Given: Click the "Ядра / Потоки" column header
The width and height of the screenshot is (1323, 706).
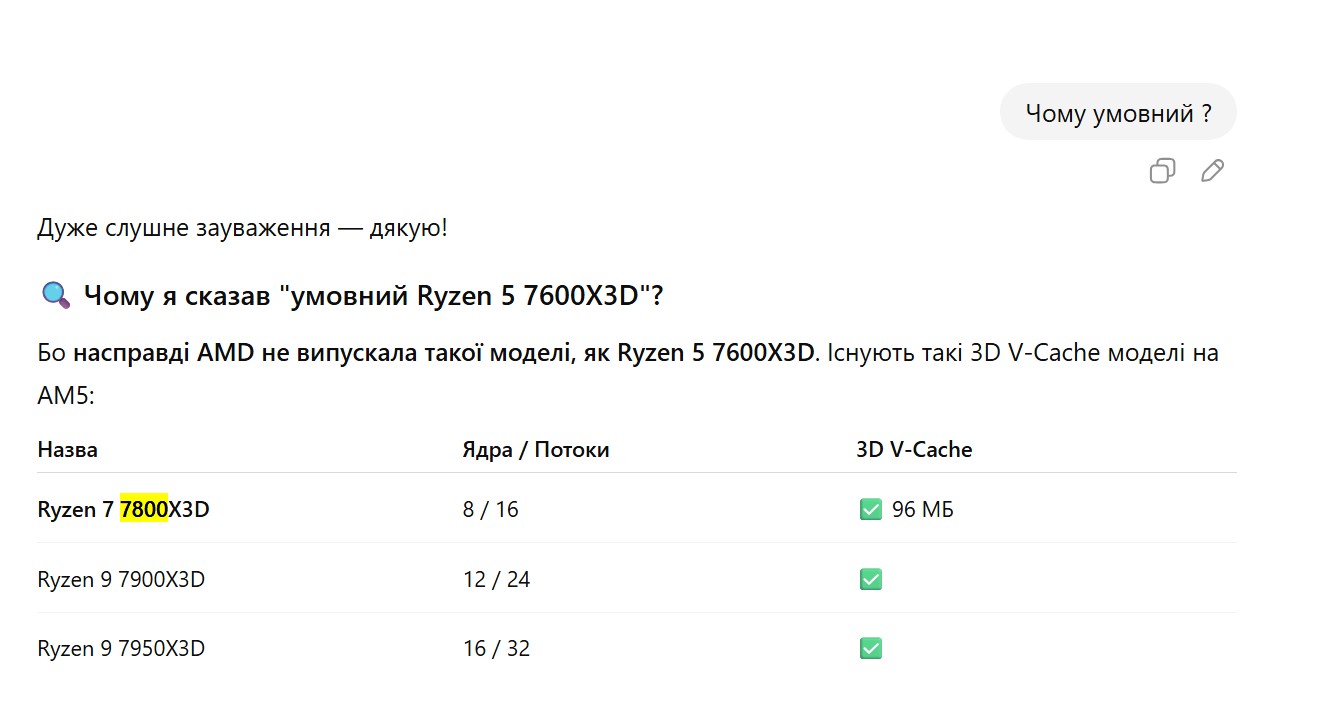Looking at the screenshot, I should pyautogui.click(x=536, y=450).
